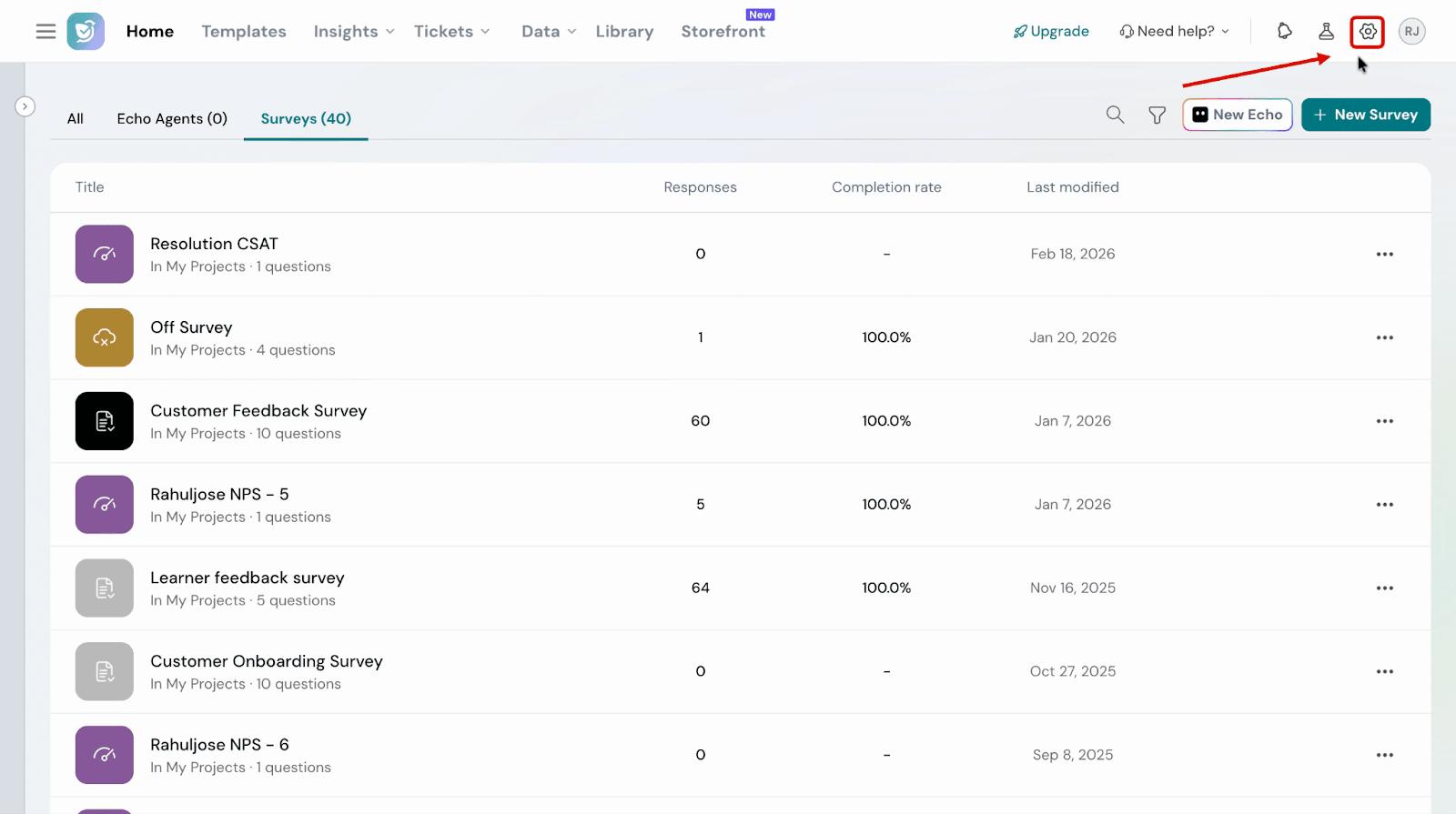Click the New Survey button
1456x814 pixels.
(1366, 115)
